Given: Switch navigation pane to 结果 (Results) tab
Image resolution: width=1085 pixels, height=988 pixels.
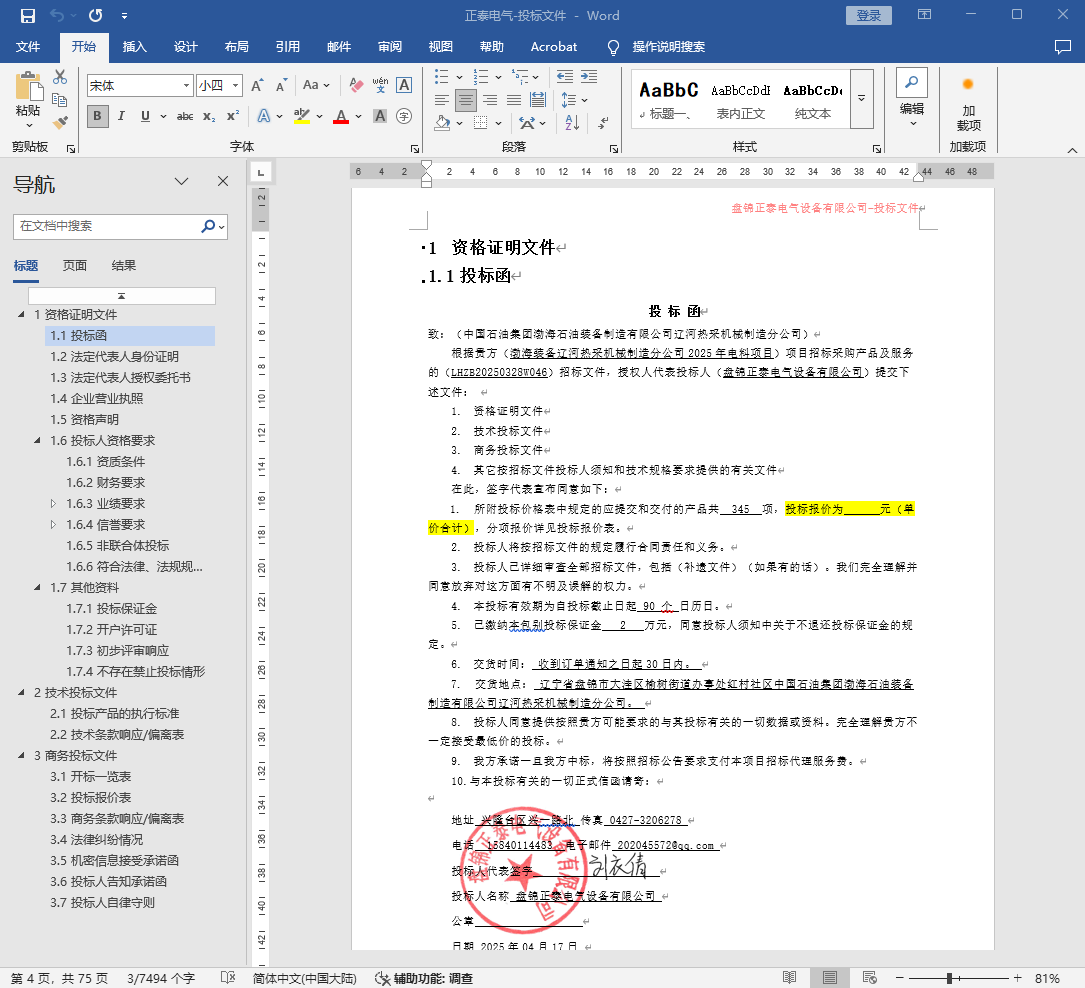Looking at the screenshot, I should (124, 266).
